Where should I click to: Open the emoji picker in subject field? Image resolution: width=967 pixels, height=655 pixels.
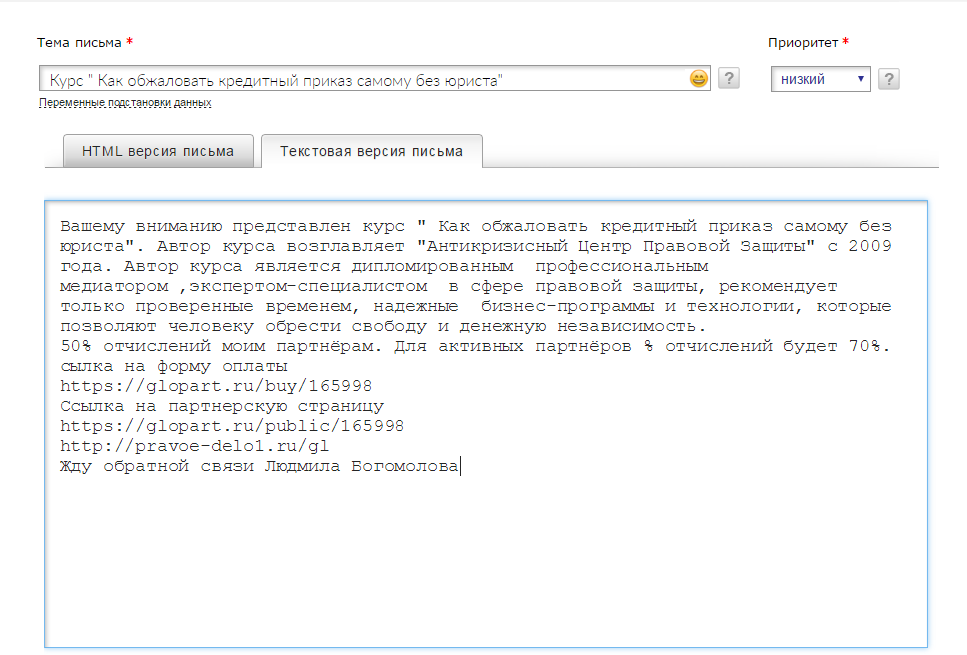[x=698, y=79]
